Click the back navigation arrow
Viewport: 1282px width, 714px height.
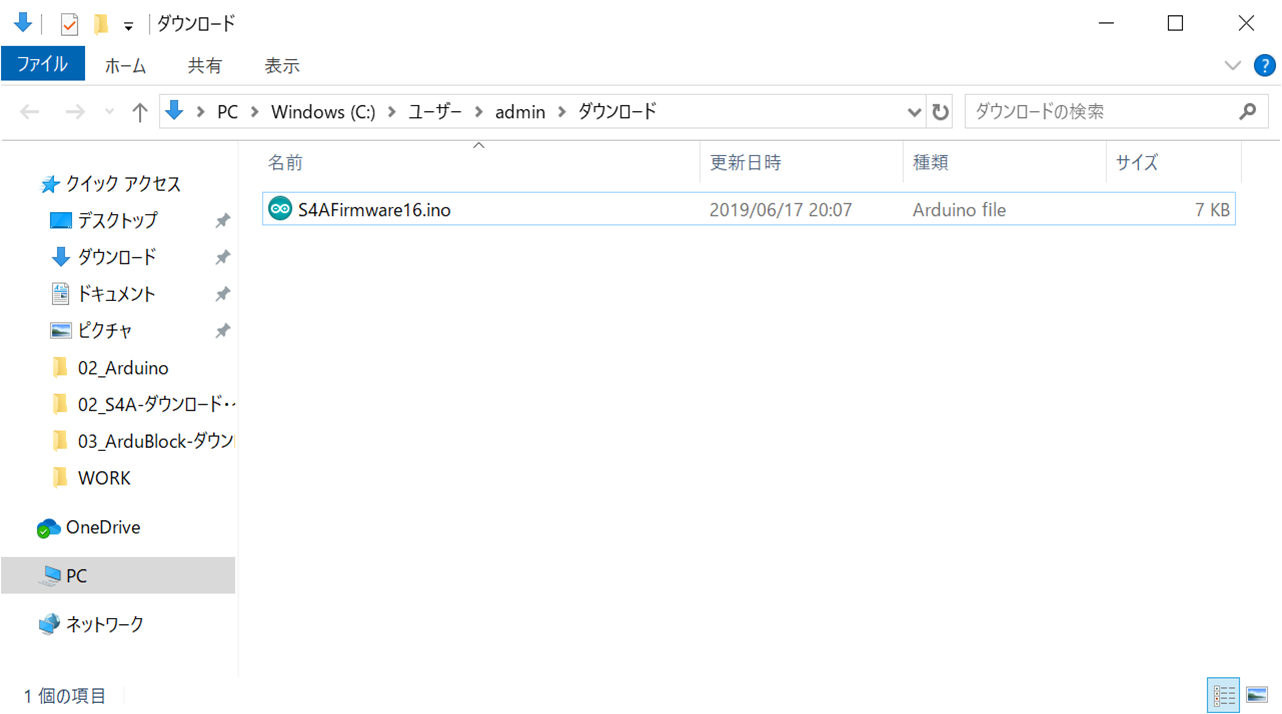29,111
